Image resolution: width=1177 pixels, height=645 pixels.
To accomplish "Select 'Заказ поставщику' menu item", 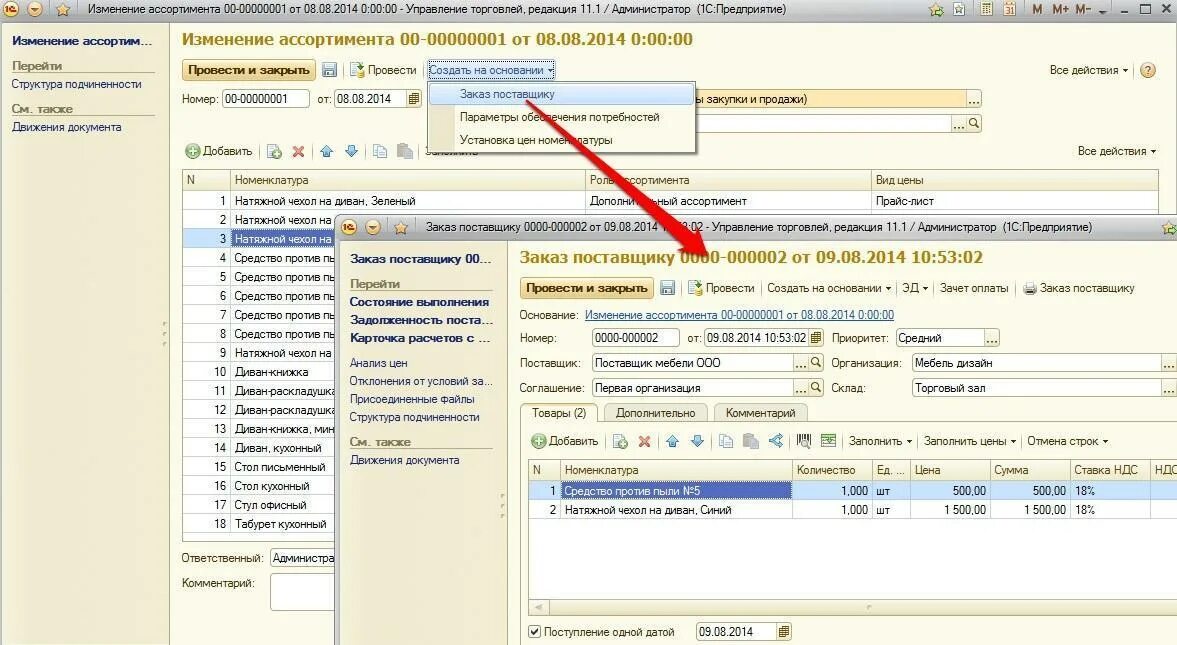I will [x=561, y=95].
